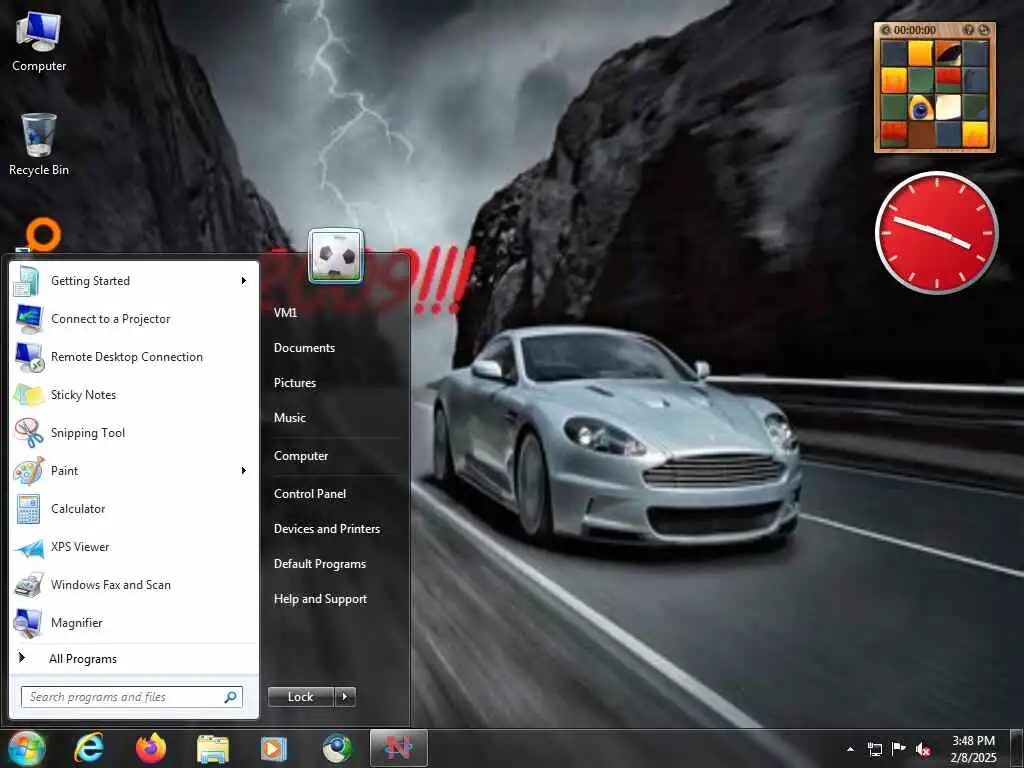Click the puzzle gadget solve/shuffle button

tap(984, 30)
